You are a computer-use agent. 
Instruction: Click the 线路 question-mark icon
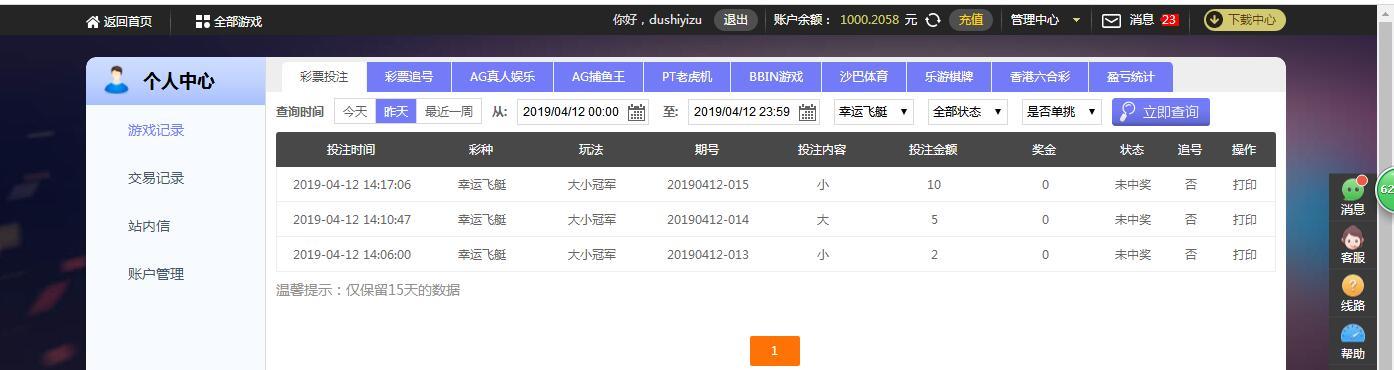point(1353,286)
